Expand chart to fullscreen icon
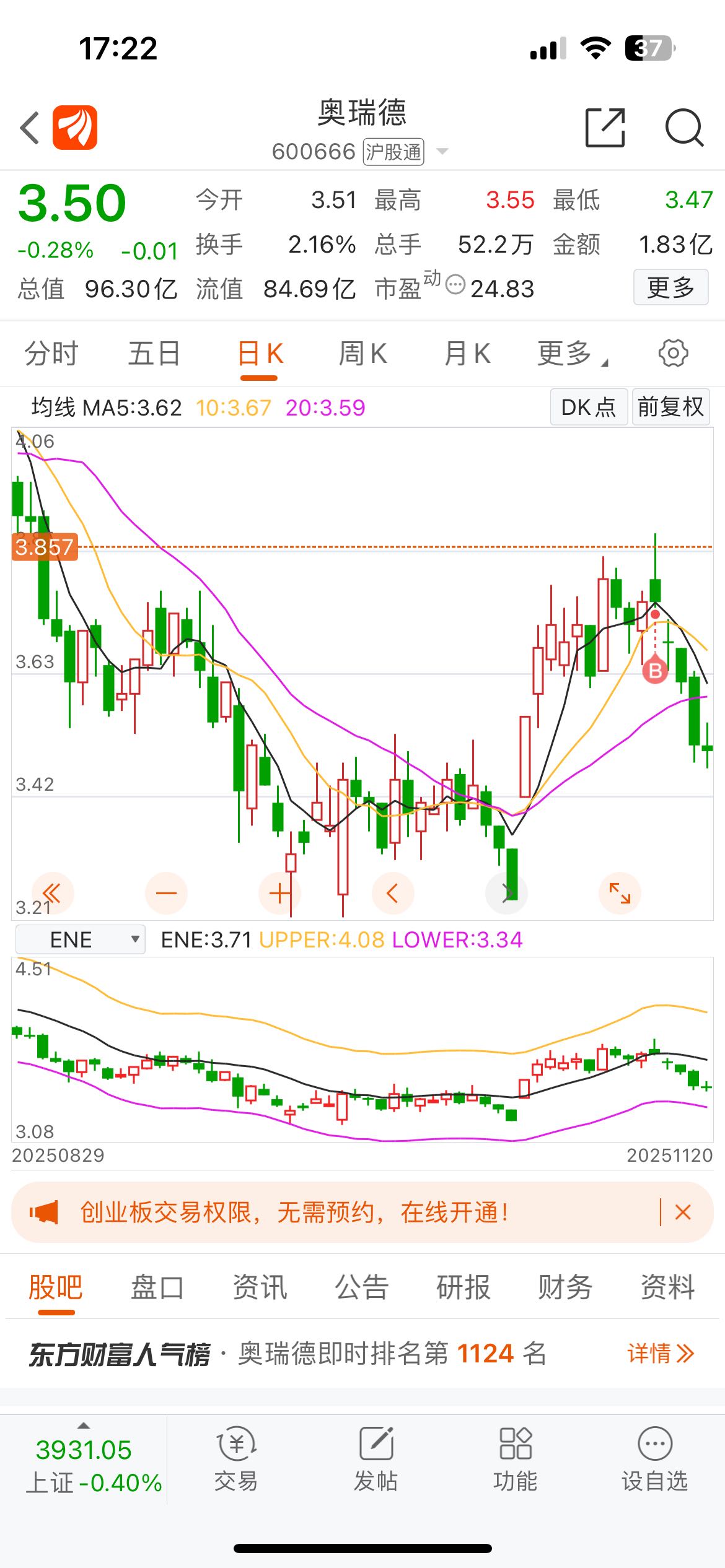 [x=620, y=893]
